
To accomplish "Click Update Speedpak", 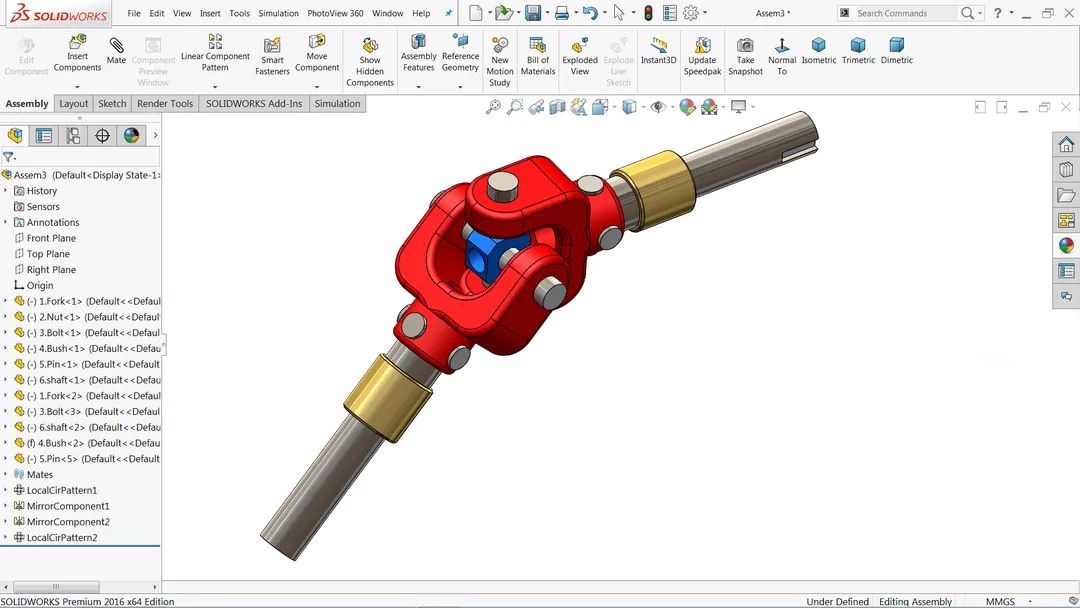I will click(703, 56).
